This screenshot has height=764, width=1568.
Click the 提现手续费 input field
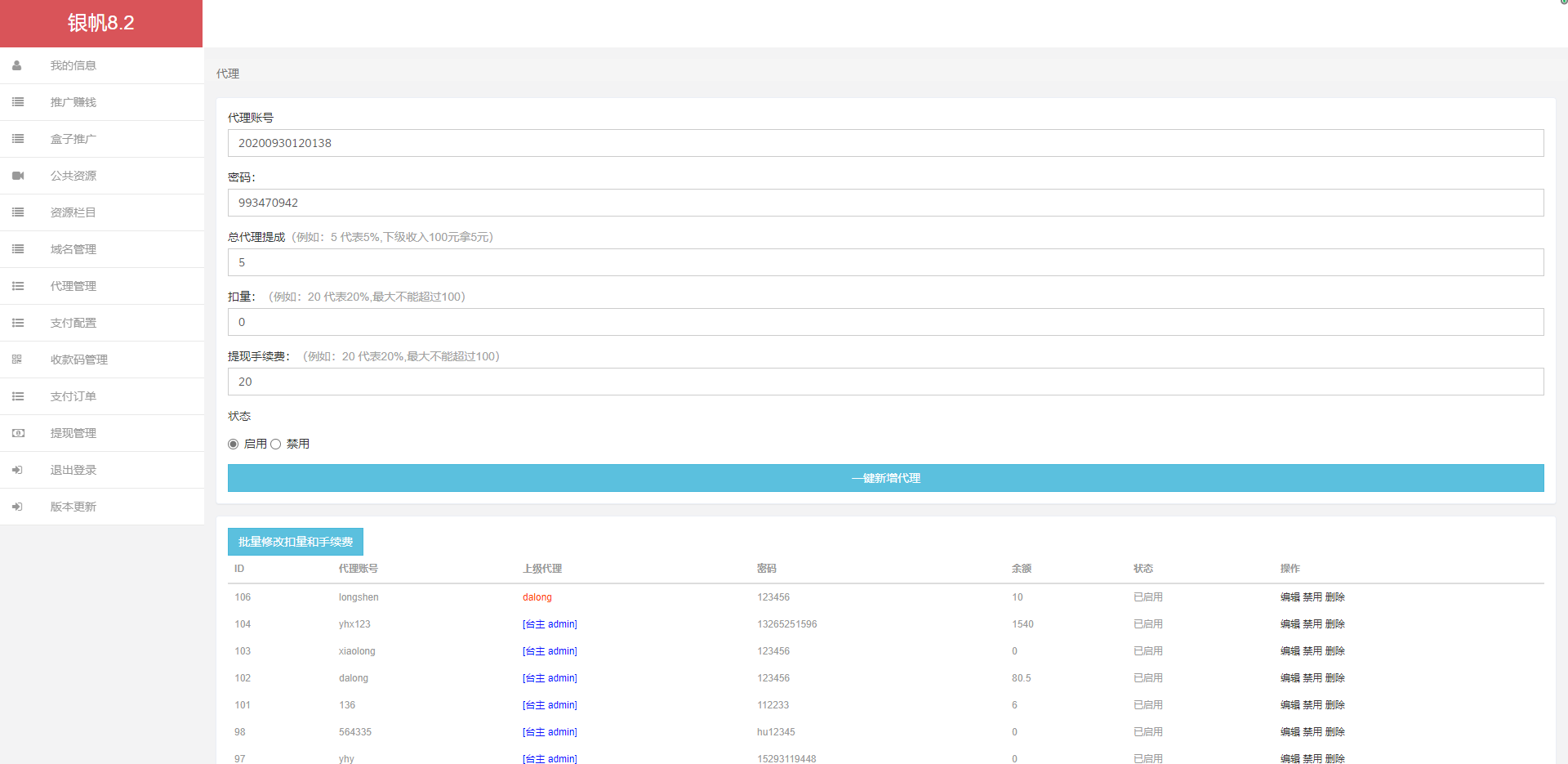pos(885,382)
